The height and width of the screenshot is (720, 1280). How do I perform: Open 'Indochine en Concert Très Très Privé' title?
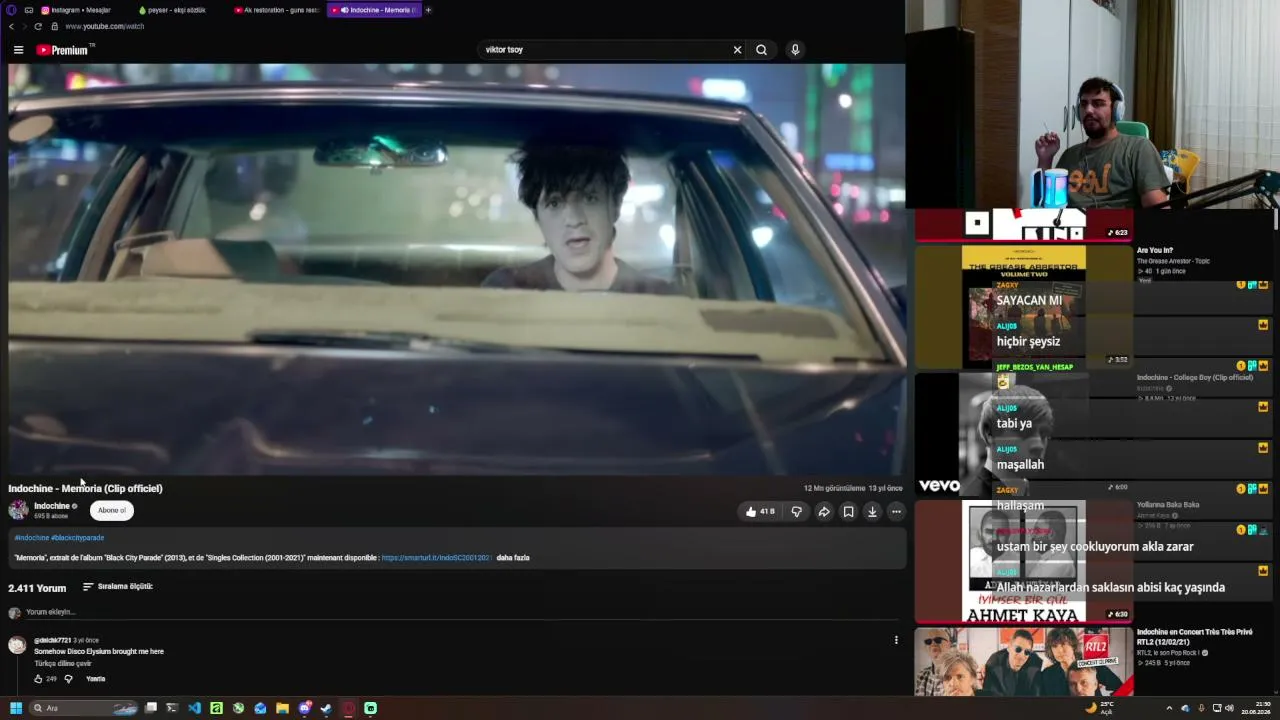(1195, 636)
